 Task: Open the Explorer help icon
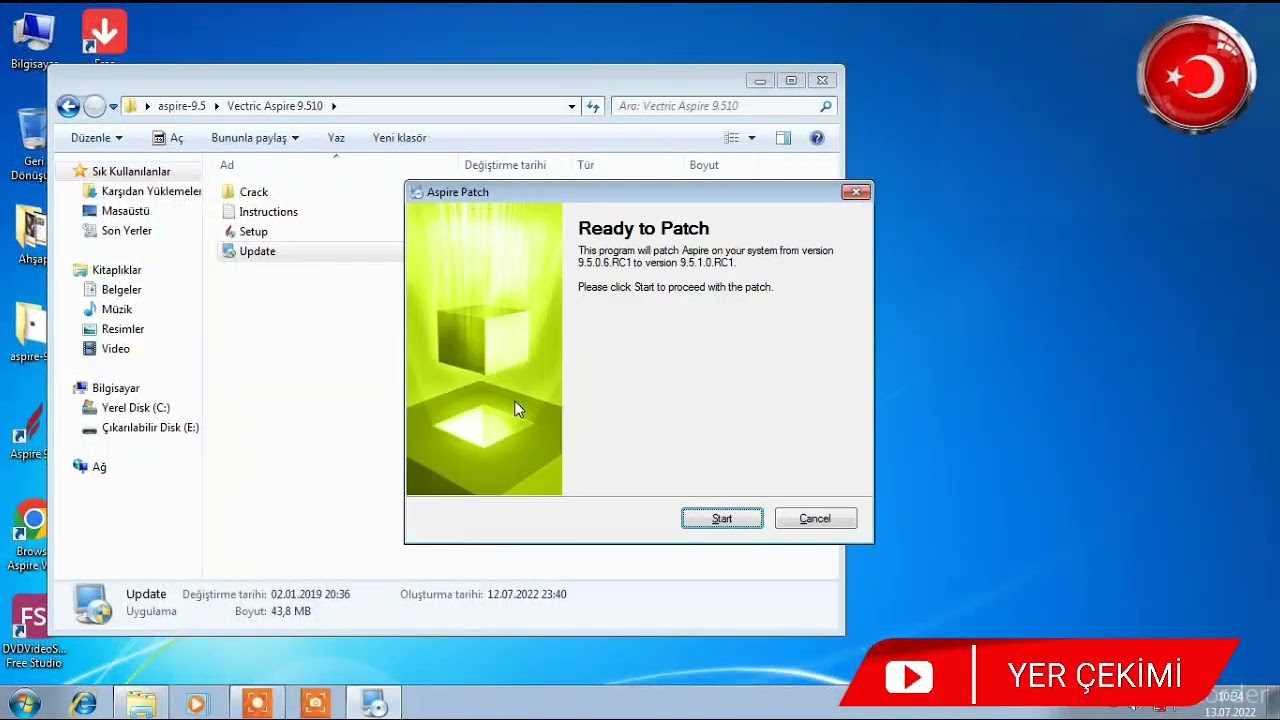[x=817, y=138]
